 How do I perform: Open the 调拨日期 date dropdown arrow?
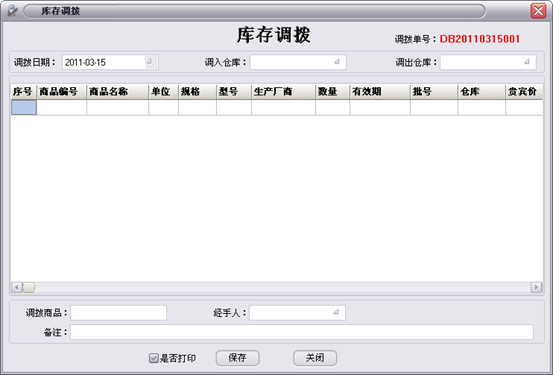click(x=150, y=62)
